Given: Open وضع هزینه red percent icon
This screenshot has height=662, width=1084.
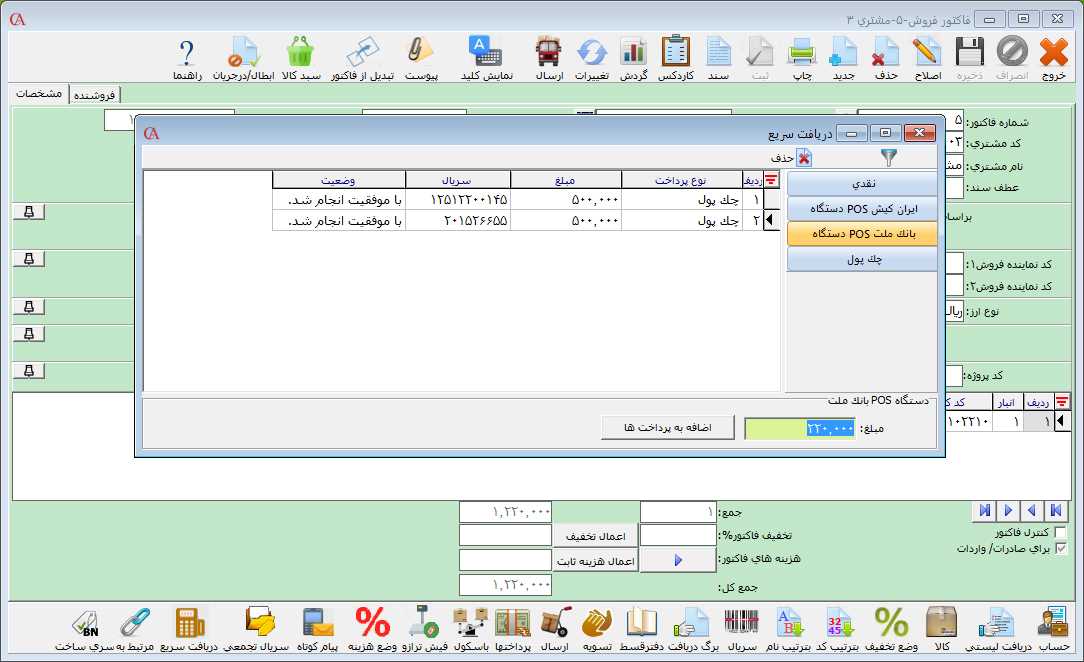Looking at the screenshot, I should click(x=373, y=628).
